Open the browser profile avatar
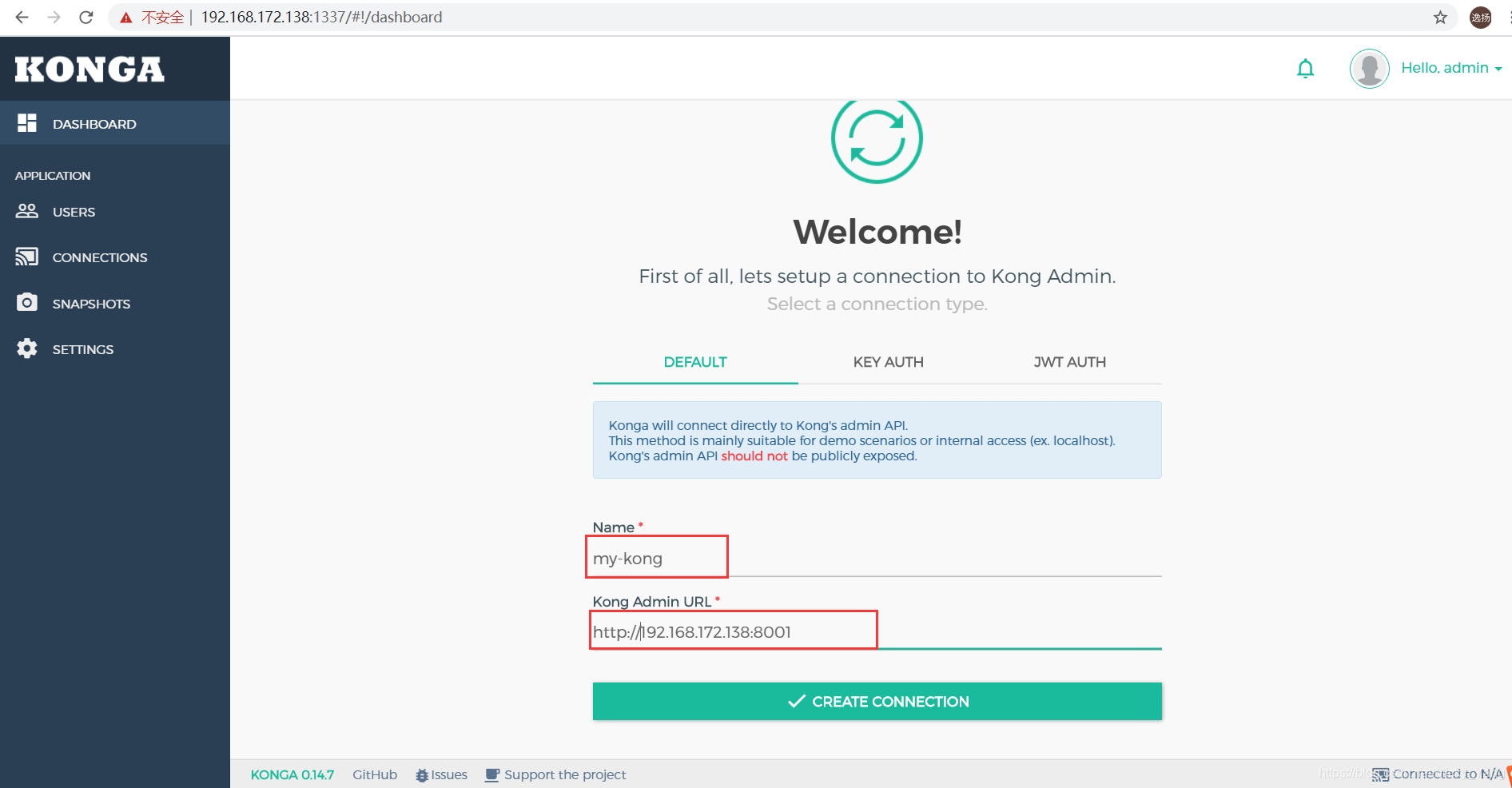 (1481, 17)
